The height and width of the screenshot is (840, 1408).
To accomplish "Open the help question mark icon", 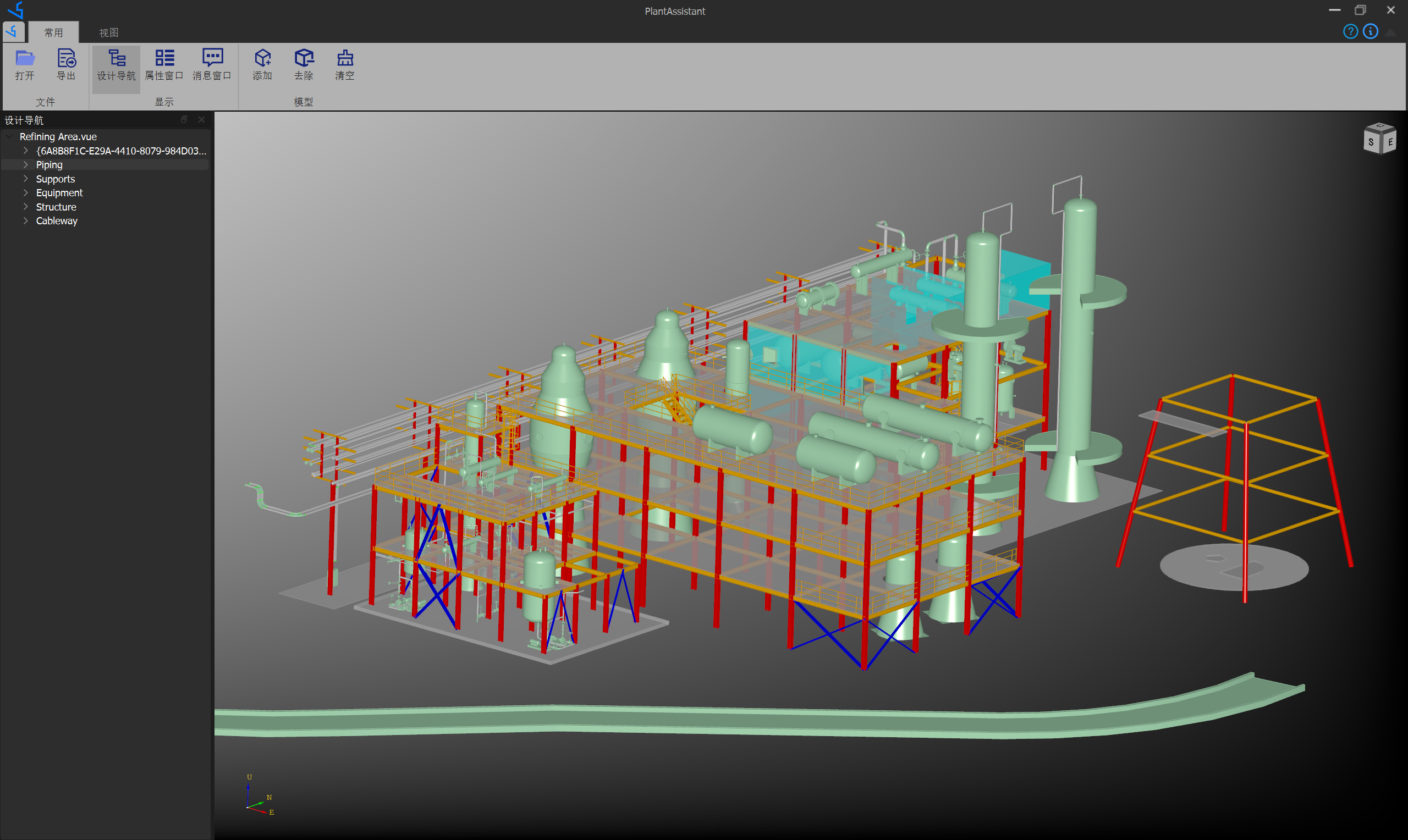I will (x=1350, y=32).
